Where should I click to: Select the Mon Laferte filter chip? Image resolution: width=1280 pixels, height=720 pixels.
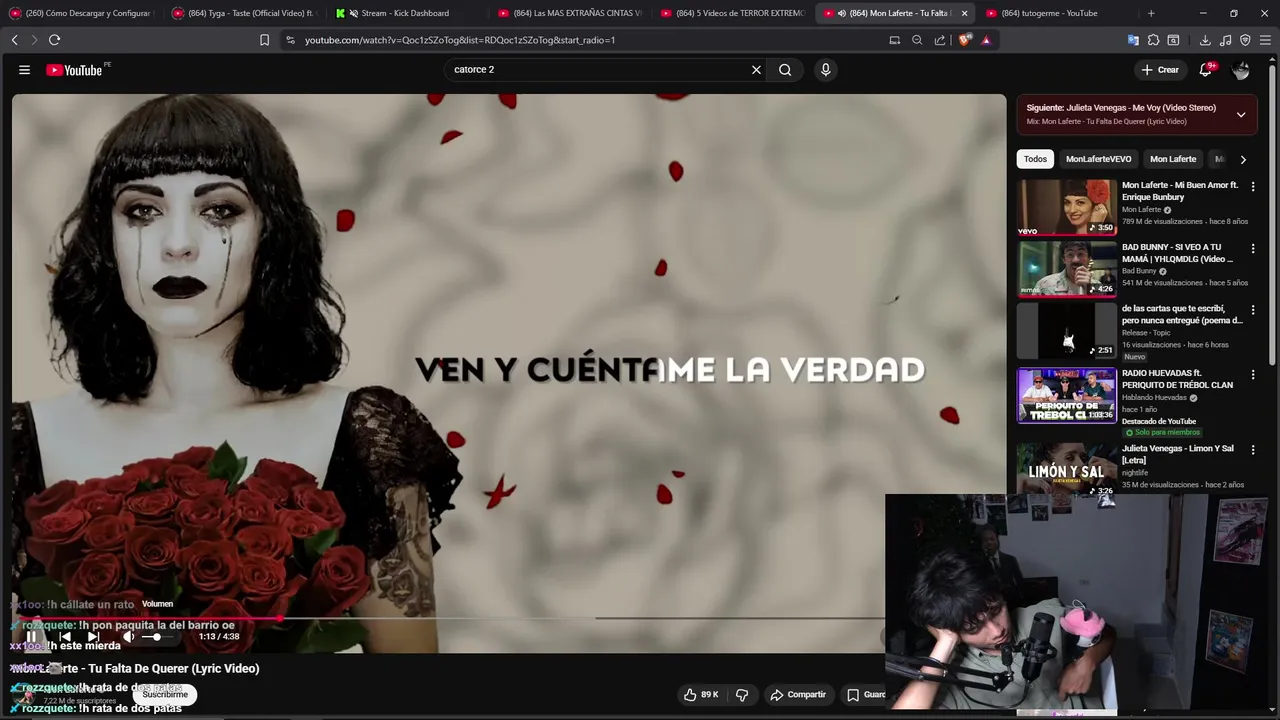[x=1173, y=159]
